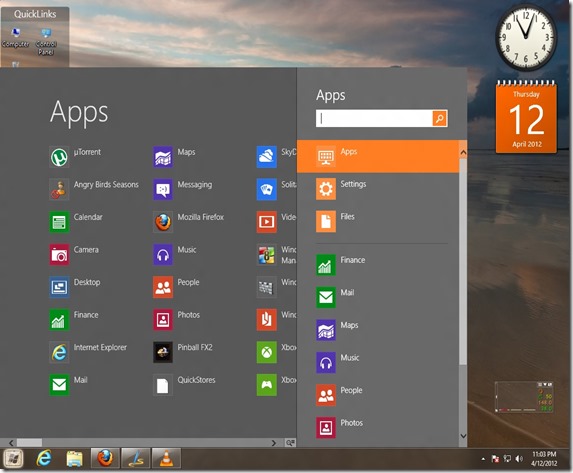
Task: Launch Angry Birds Seasons icon
Action: 59,189
